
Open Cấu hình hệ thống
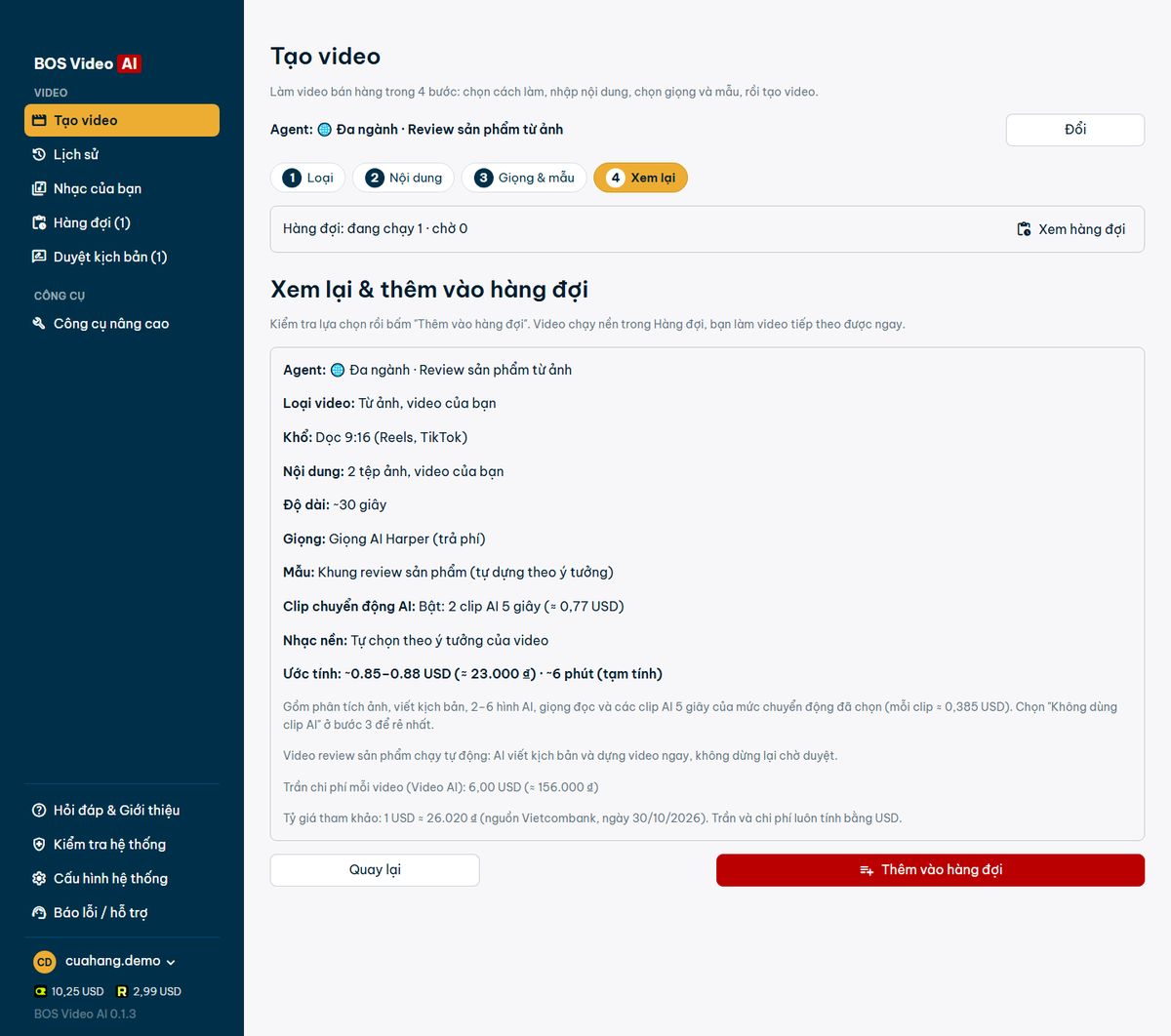point(122,878)
